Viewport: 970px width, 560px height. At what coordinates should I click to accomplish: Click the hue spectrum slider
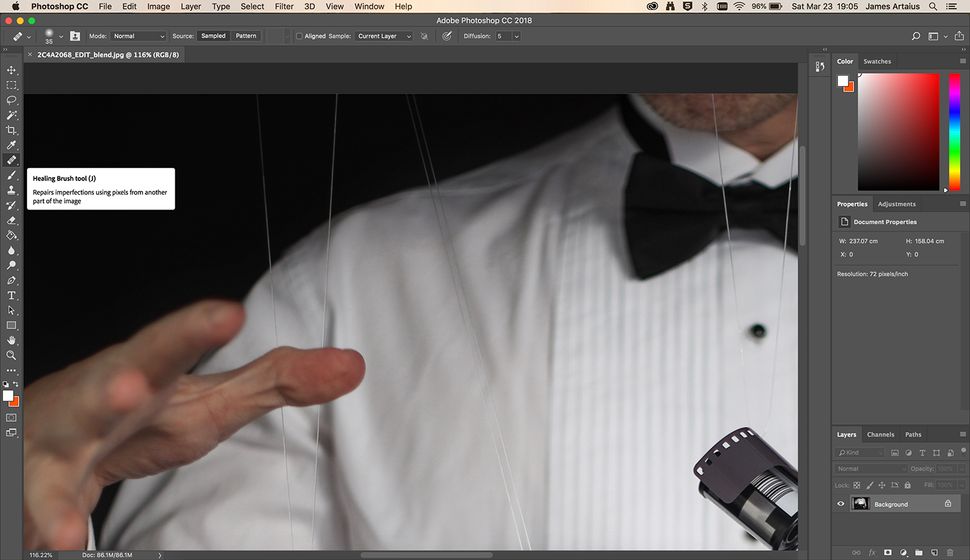[955, 132]
